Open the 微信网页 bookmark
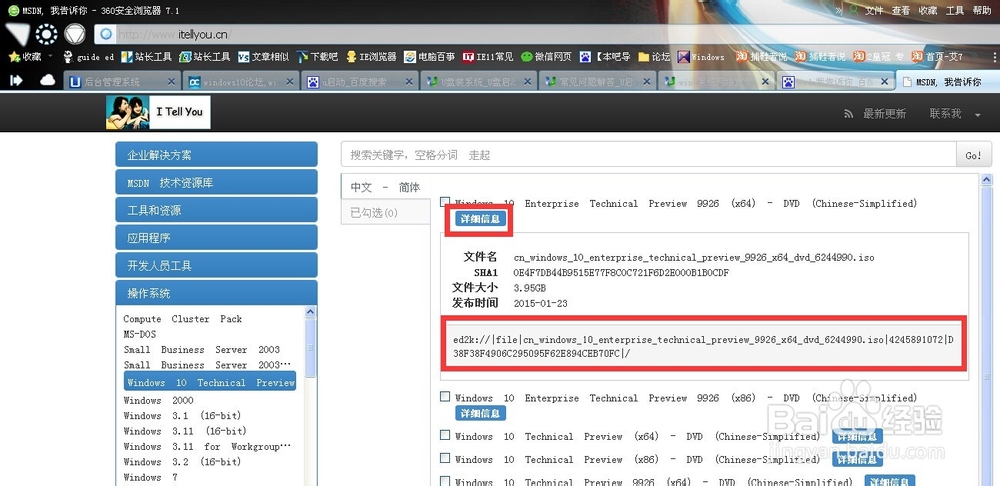The height and width of the screenshot is (486, 1000). pos(546,57)
